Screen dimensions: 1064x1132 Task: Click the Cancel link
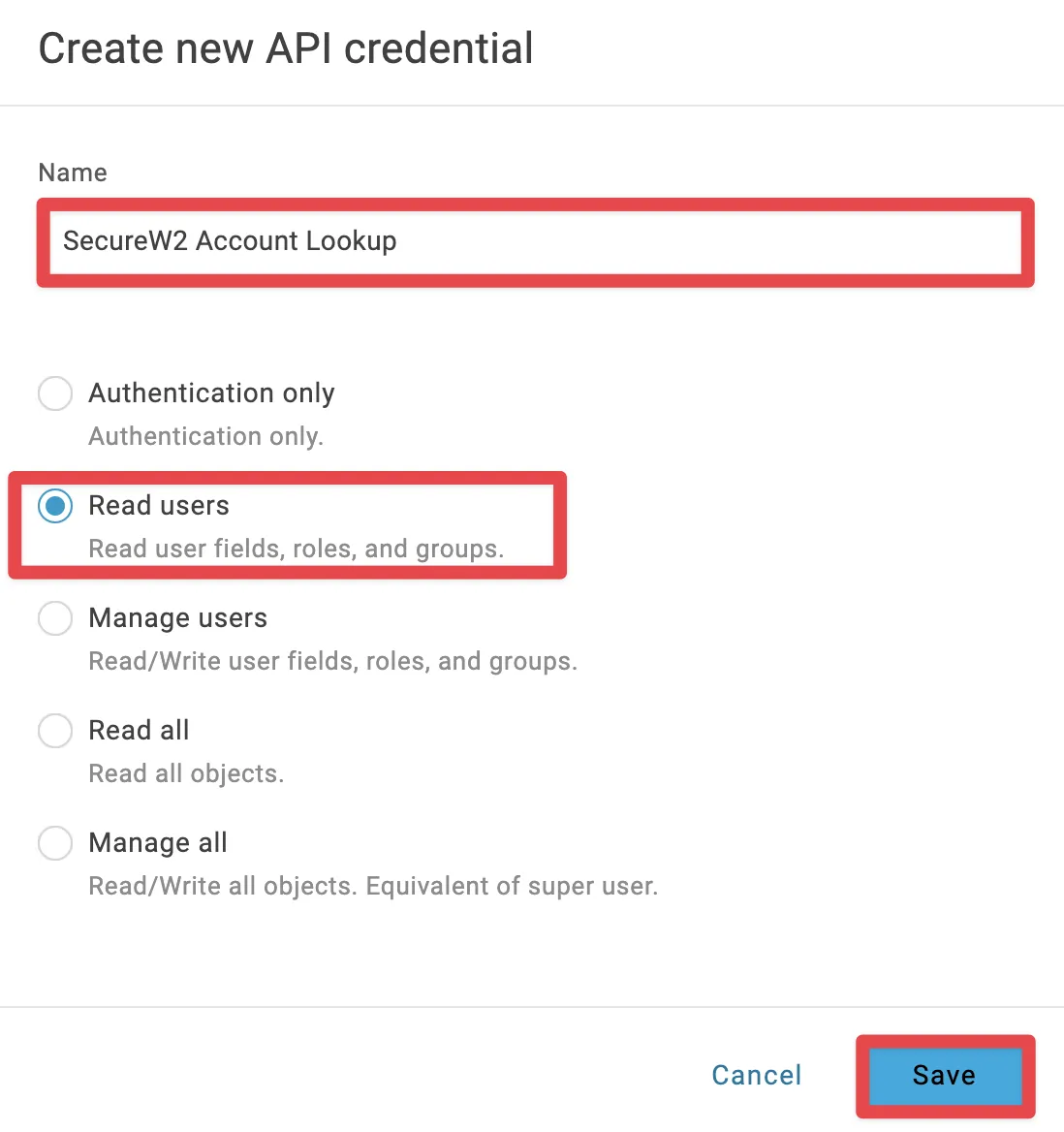[756, 1075]
